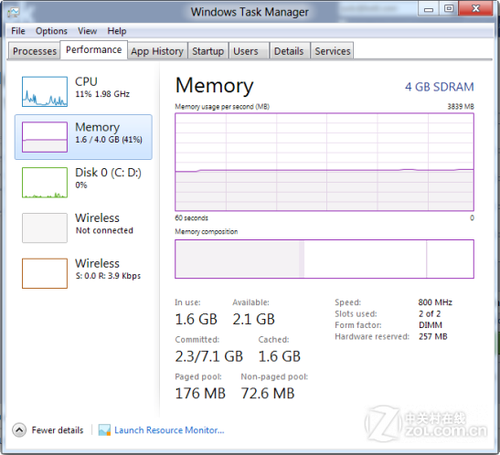Viewport: 500px width, 455px height.
Task: Click the Memory heading
Action: 214,86
